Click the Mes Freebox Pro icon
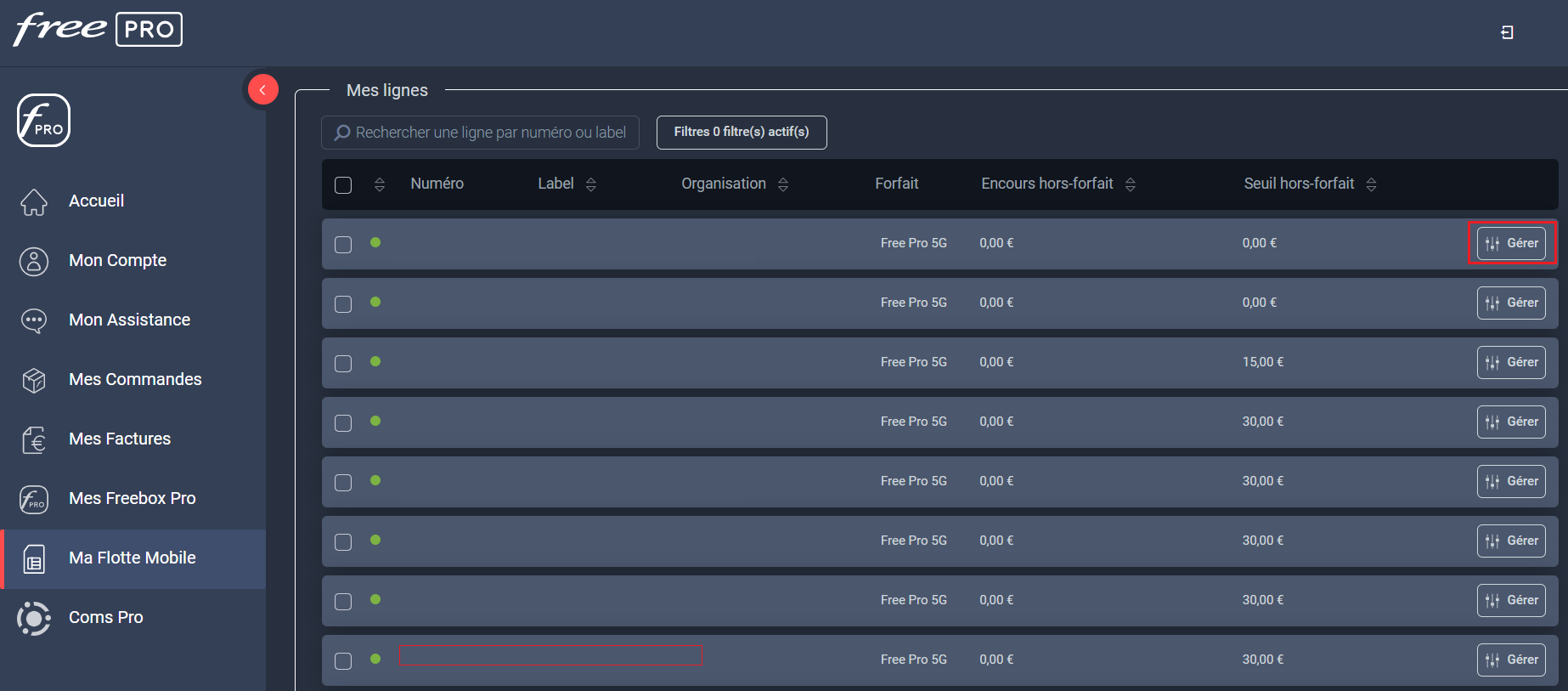 (x=34, y=499)
